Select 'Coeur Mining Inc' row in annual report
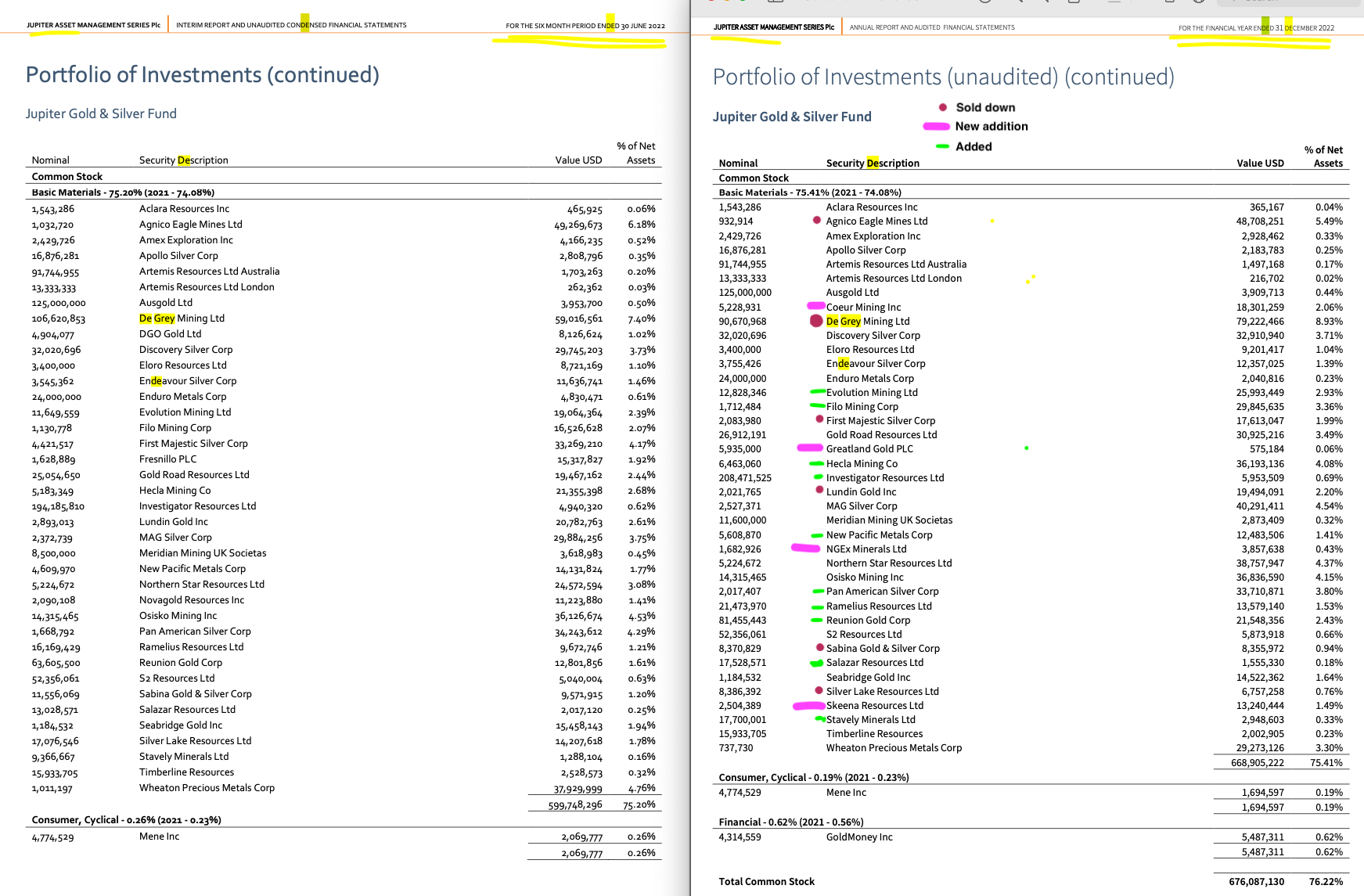This screenshot has width=1364, height=896. point(1031,308)
